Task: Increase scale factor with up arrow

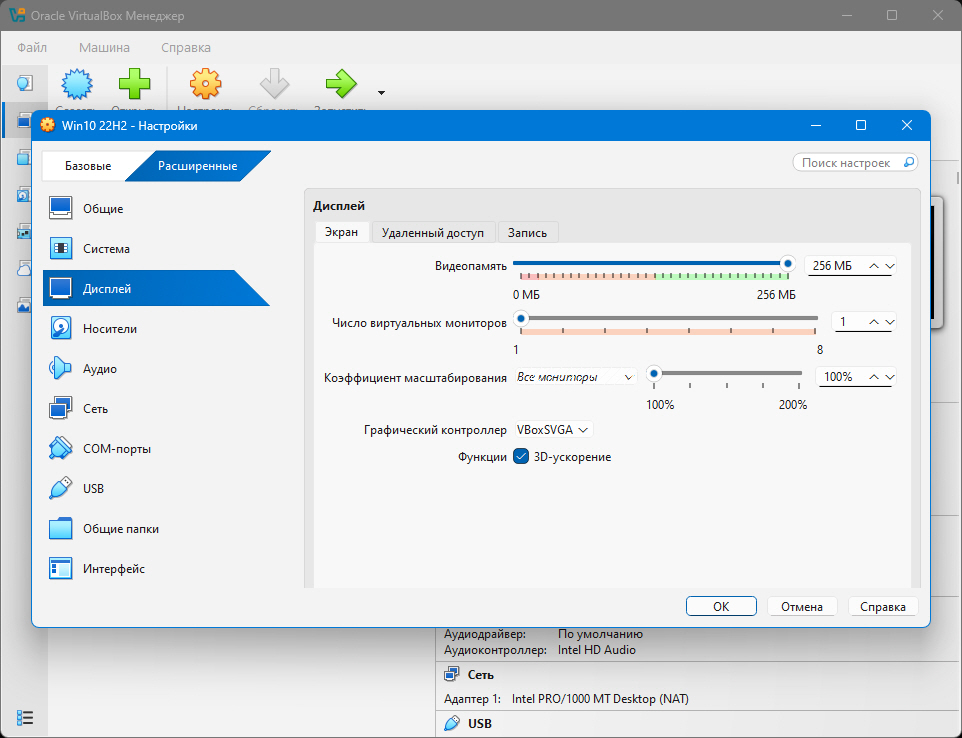Action: pos(874,377)
